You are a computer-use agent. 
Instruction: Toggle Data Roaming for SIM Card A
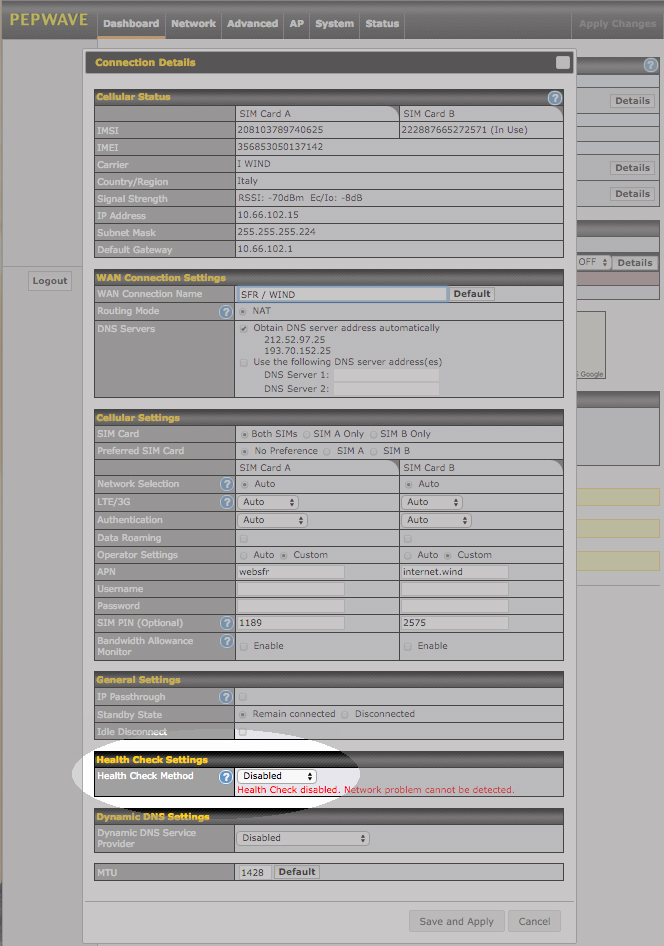(244, 538)
